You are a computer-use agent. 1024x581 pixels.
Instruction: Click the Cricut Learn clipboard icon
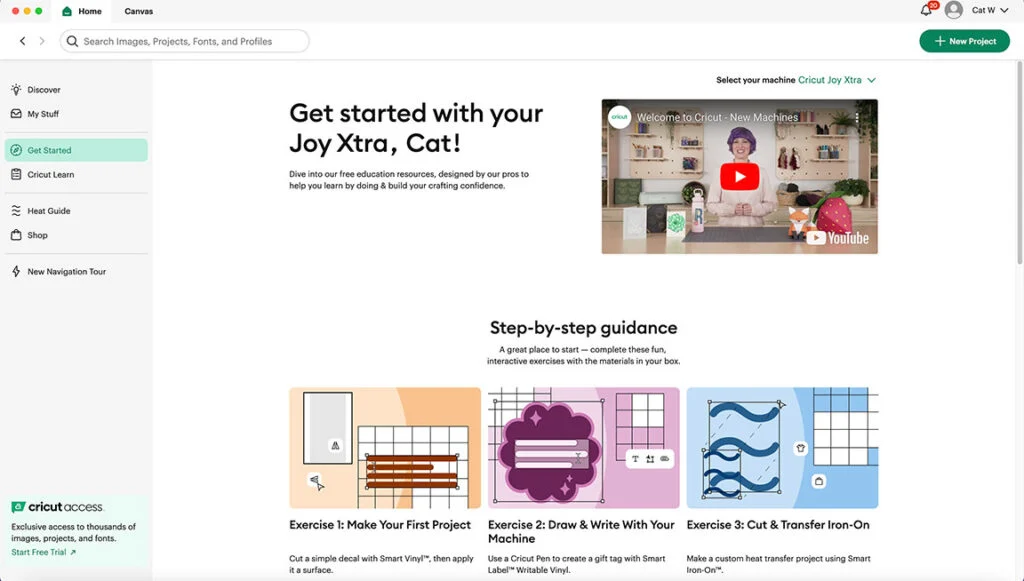tap(16, 174)
